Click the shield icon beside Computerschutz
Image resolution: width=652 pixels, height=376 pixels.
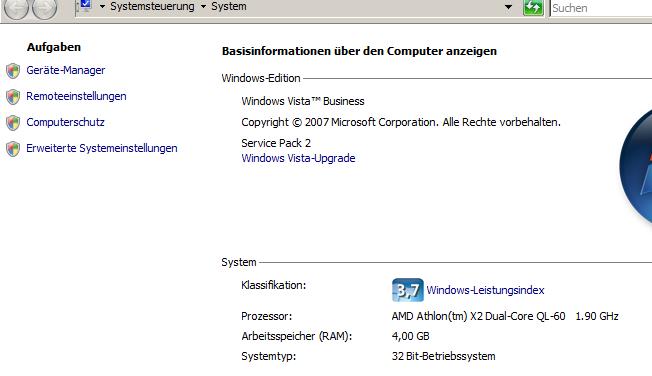13,123
